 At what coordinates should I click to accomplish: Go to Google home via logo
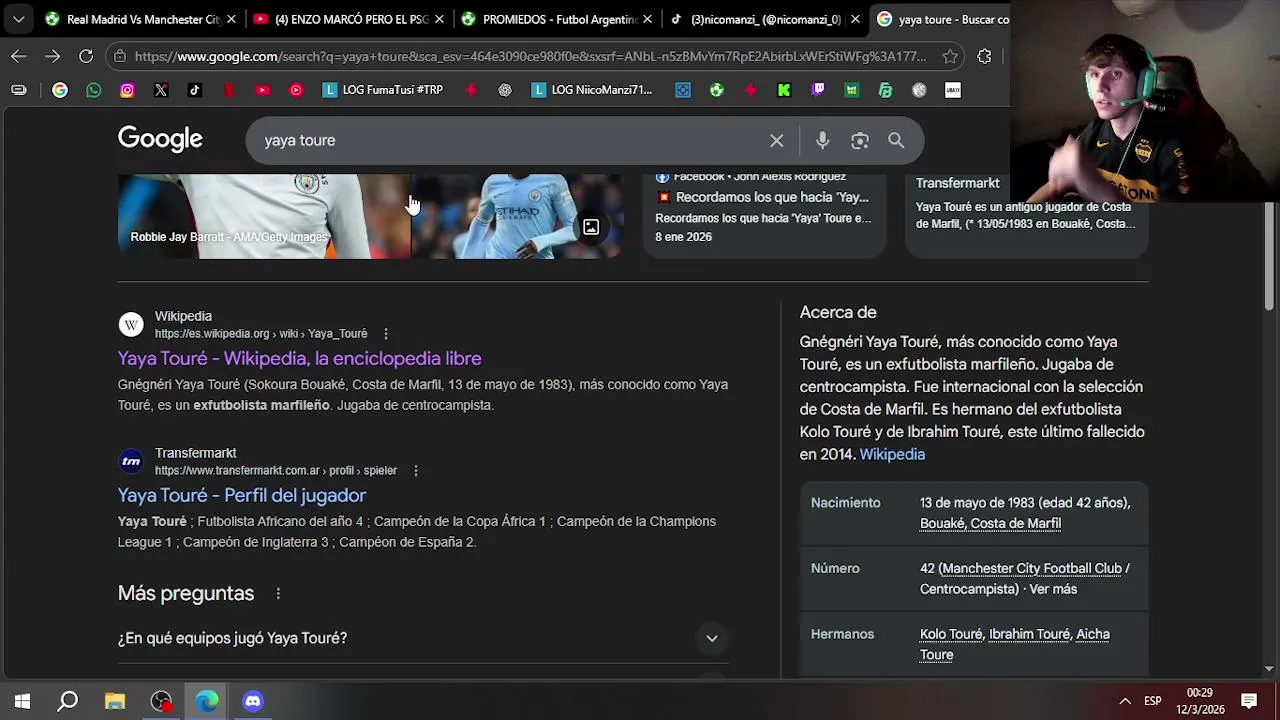coord(160,139)
